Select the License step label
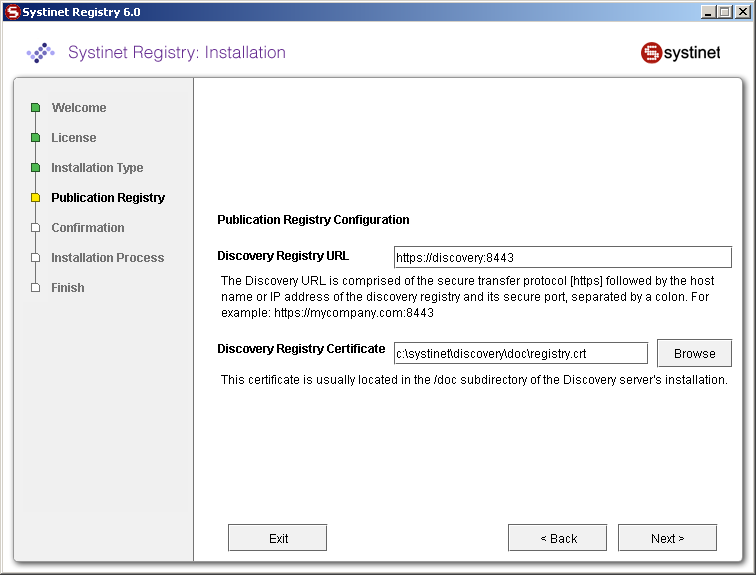Screen dimensions: 756x575 point(74,138)
